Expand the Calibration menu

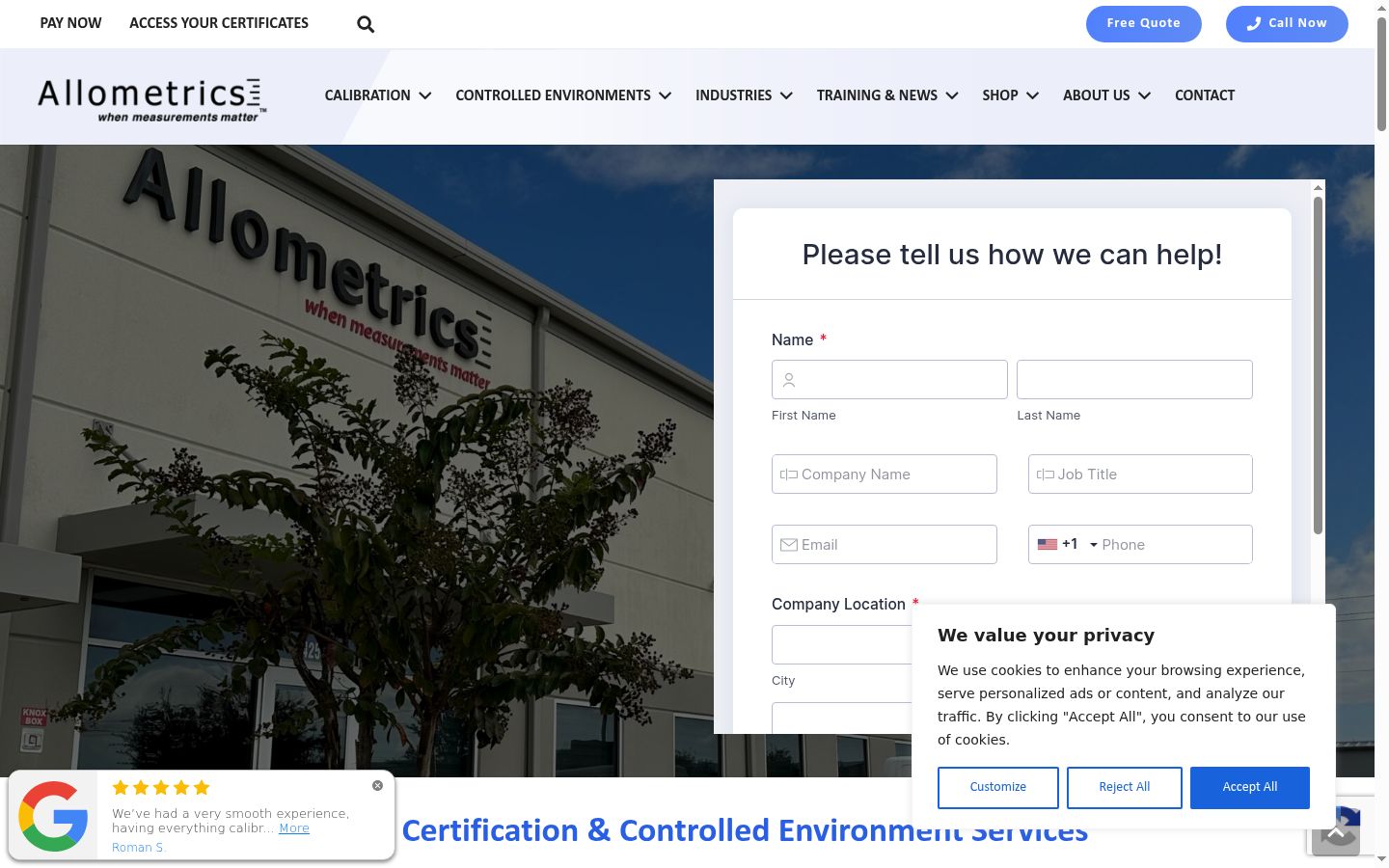tap(378, 95)
